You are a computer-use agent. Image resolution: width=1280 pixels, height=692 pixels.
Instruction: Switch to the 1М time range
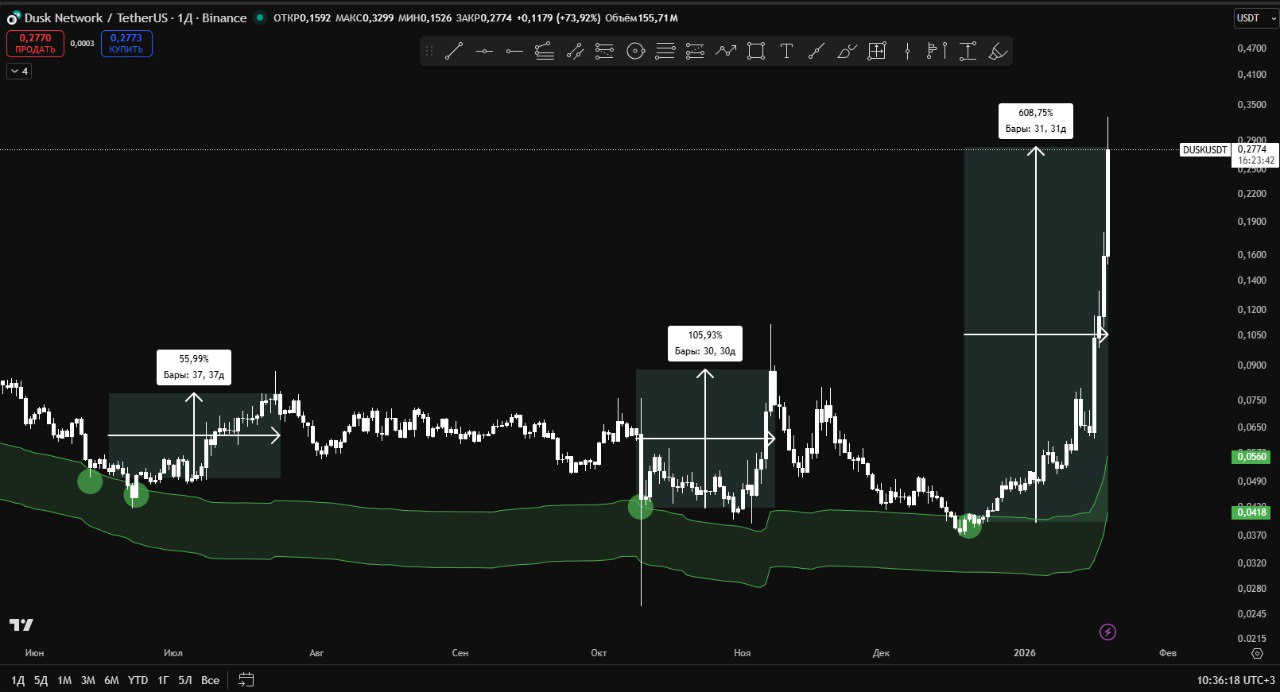click(x=64, y=680)
